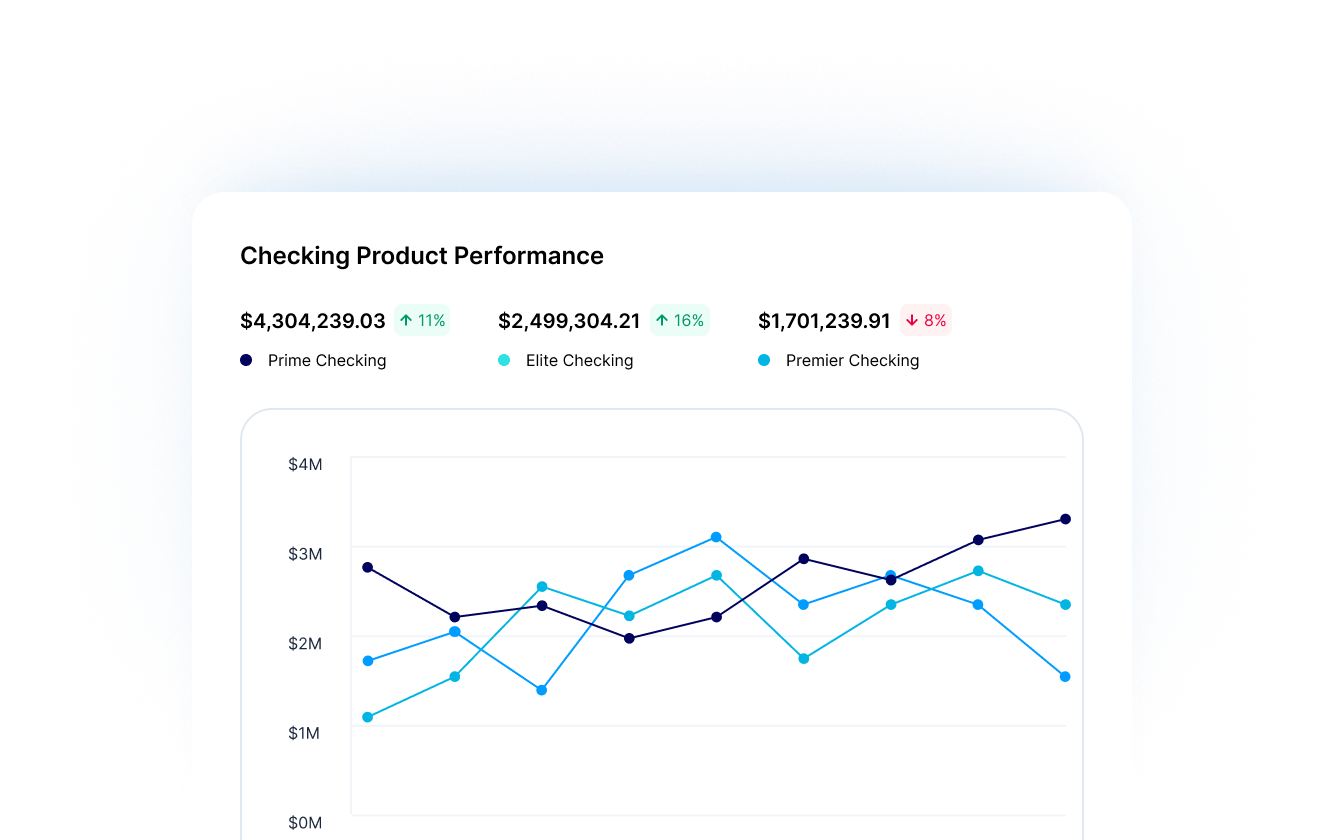Click the highest blue data point above $3M

coord(716,537)
